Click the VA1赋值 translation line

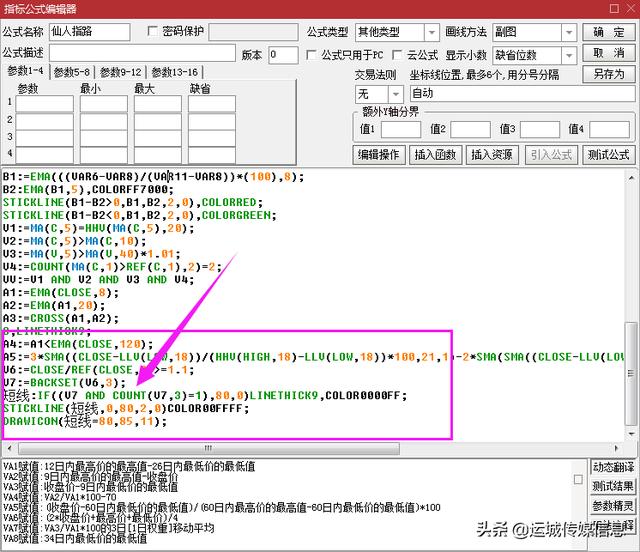tap(129, 466)
